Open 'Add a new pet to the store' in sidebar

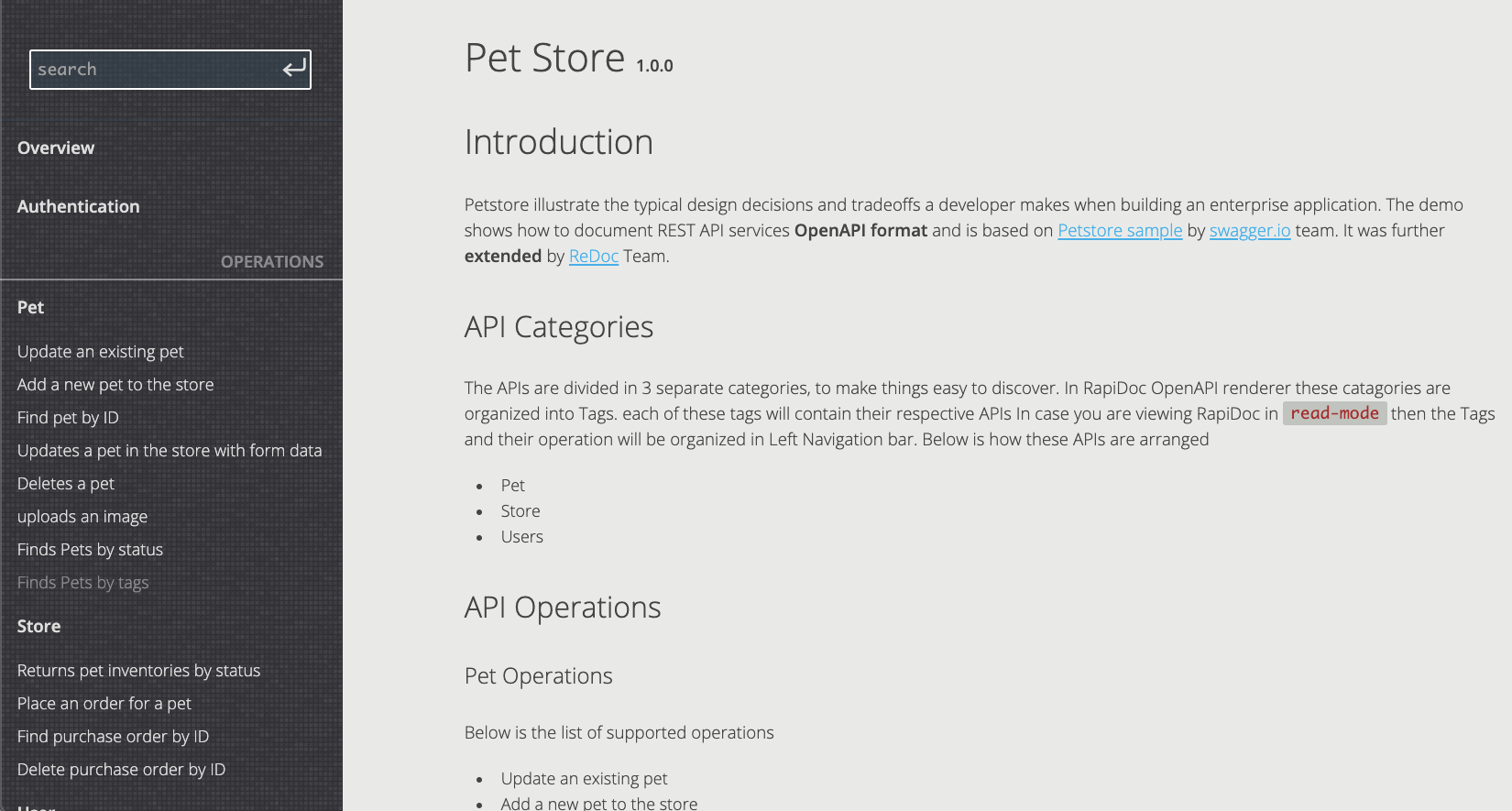(x=115, y=385)
